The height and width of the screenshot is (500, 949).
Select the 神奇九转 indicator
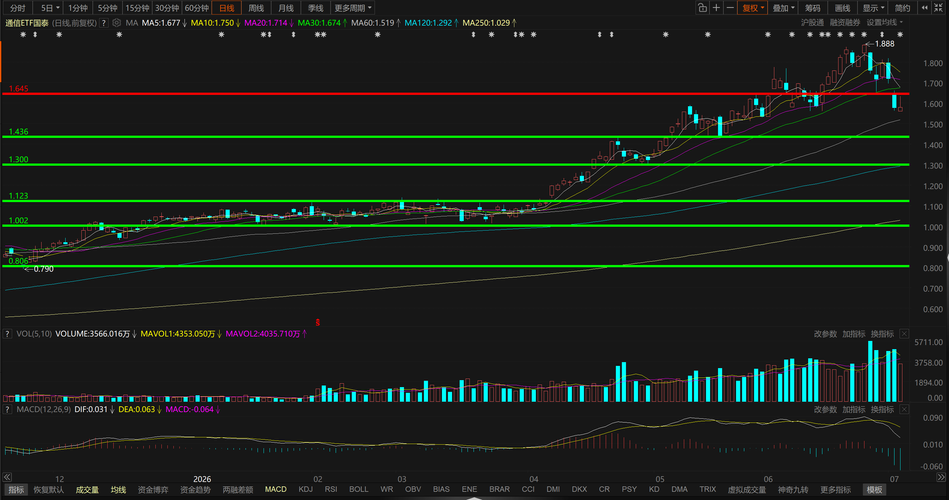pos(793,490)
